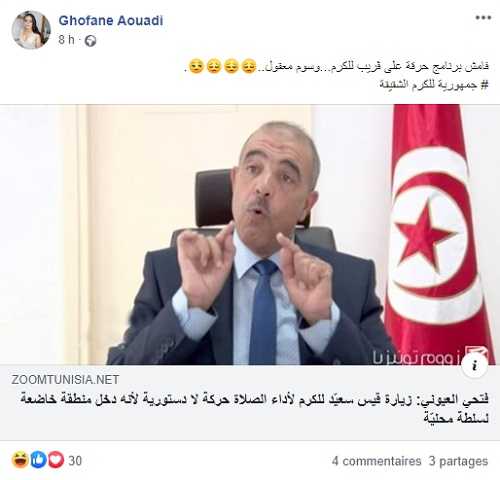Open the ZOOMTUNISIA.NET source link
Image resolution: width=500 pixels, height=480 pixels.
[x=65, y=379]
